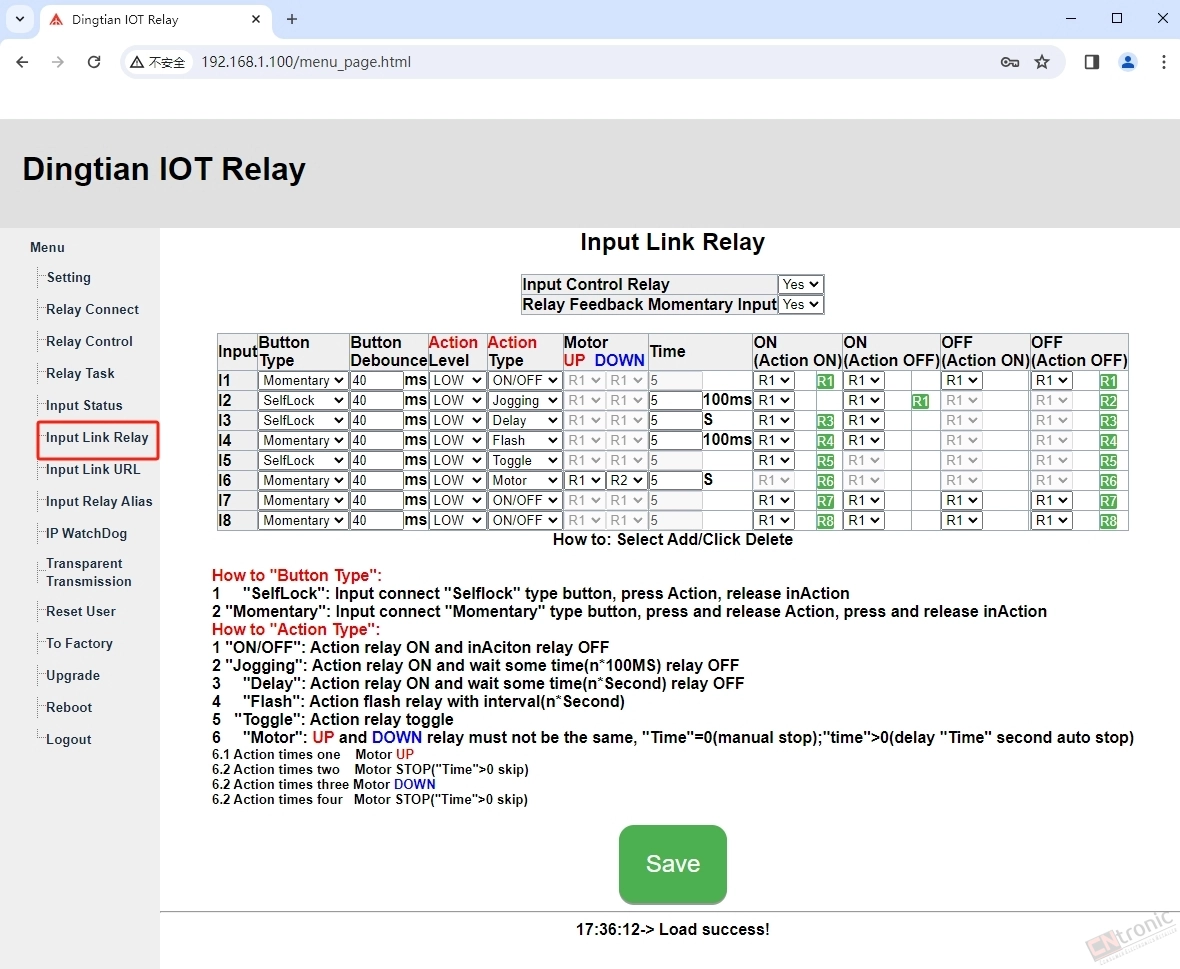Delete green R4 tag in I4 ON (Action ON)
This screenshot has width=1180, height=969.
coord(825,441)
